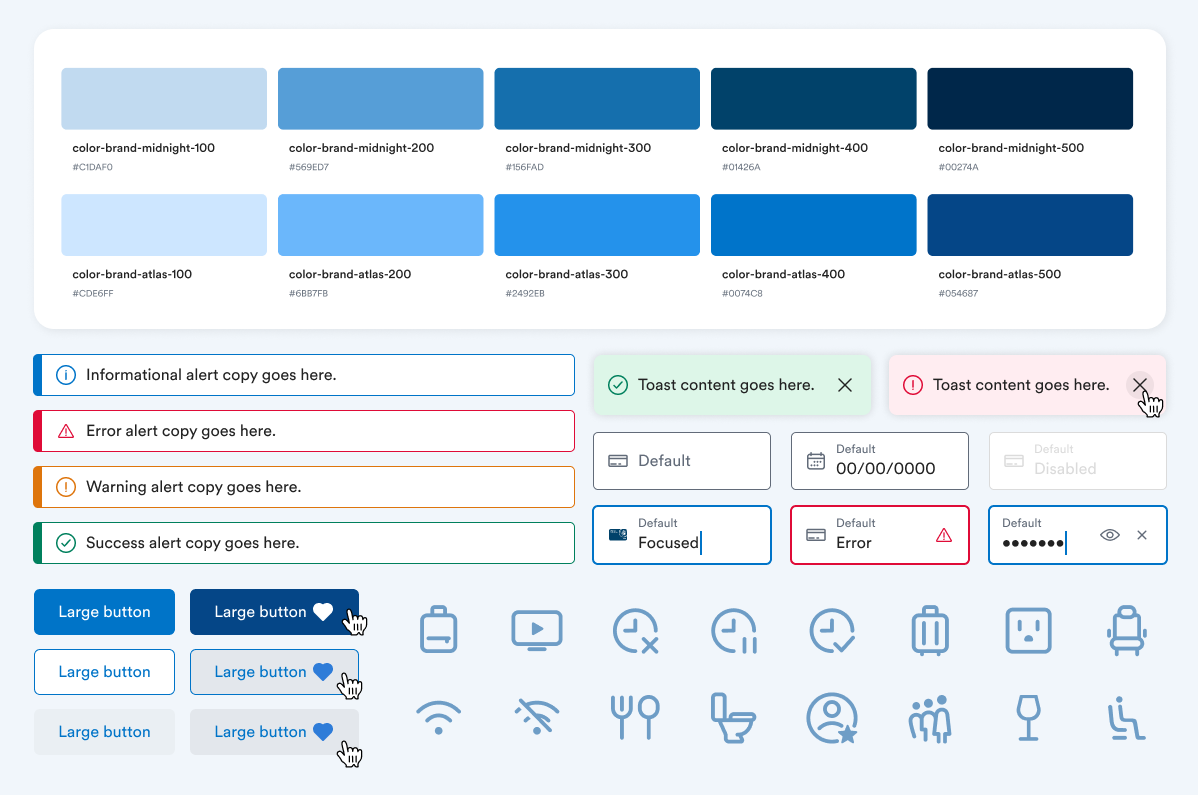Click the lavatory toilet icon
Screen dimensions: 1198x795
click(733, 717)
